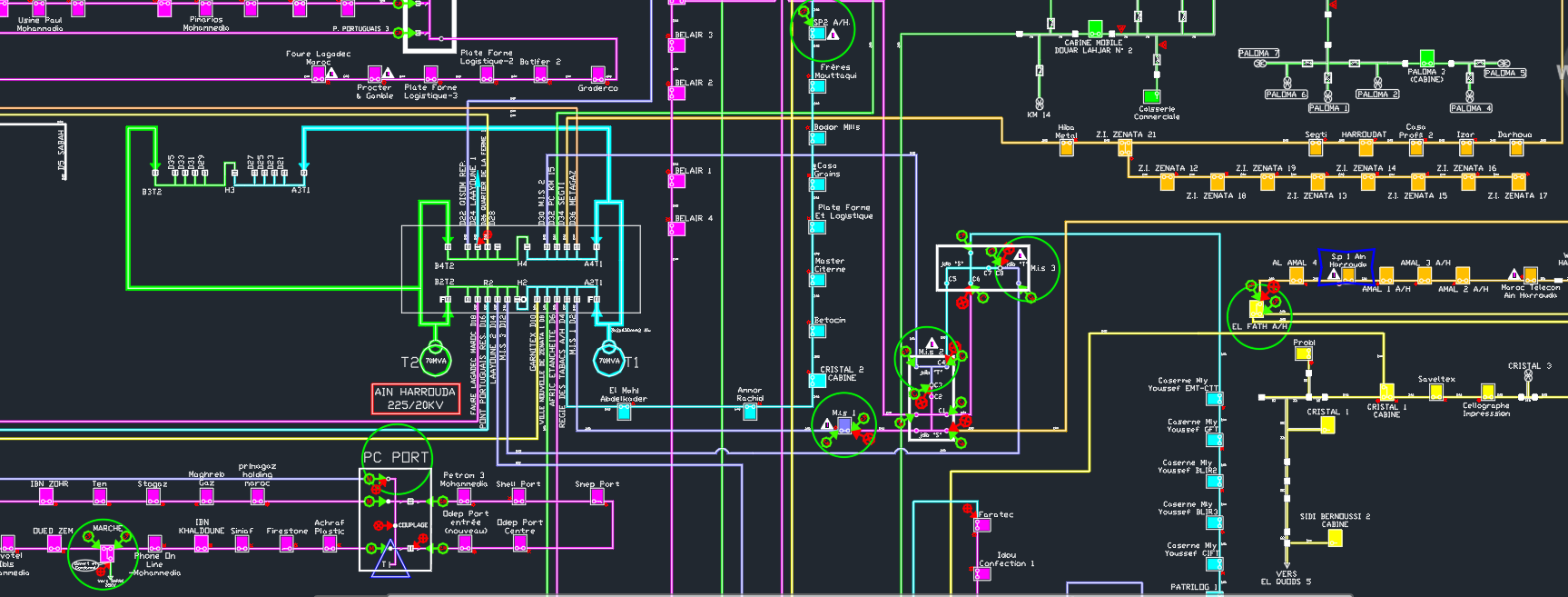Click the Idou Confection 1 magenta station
Image resolution: width=1568 pixels, height=597 pixels.
click(983, 574)
